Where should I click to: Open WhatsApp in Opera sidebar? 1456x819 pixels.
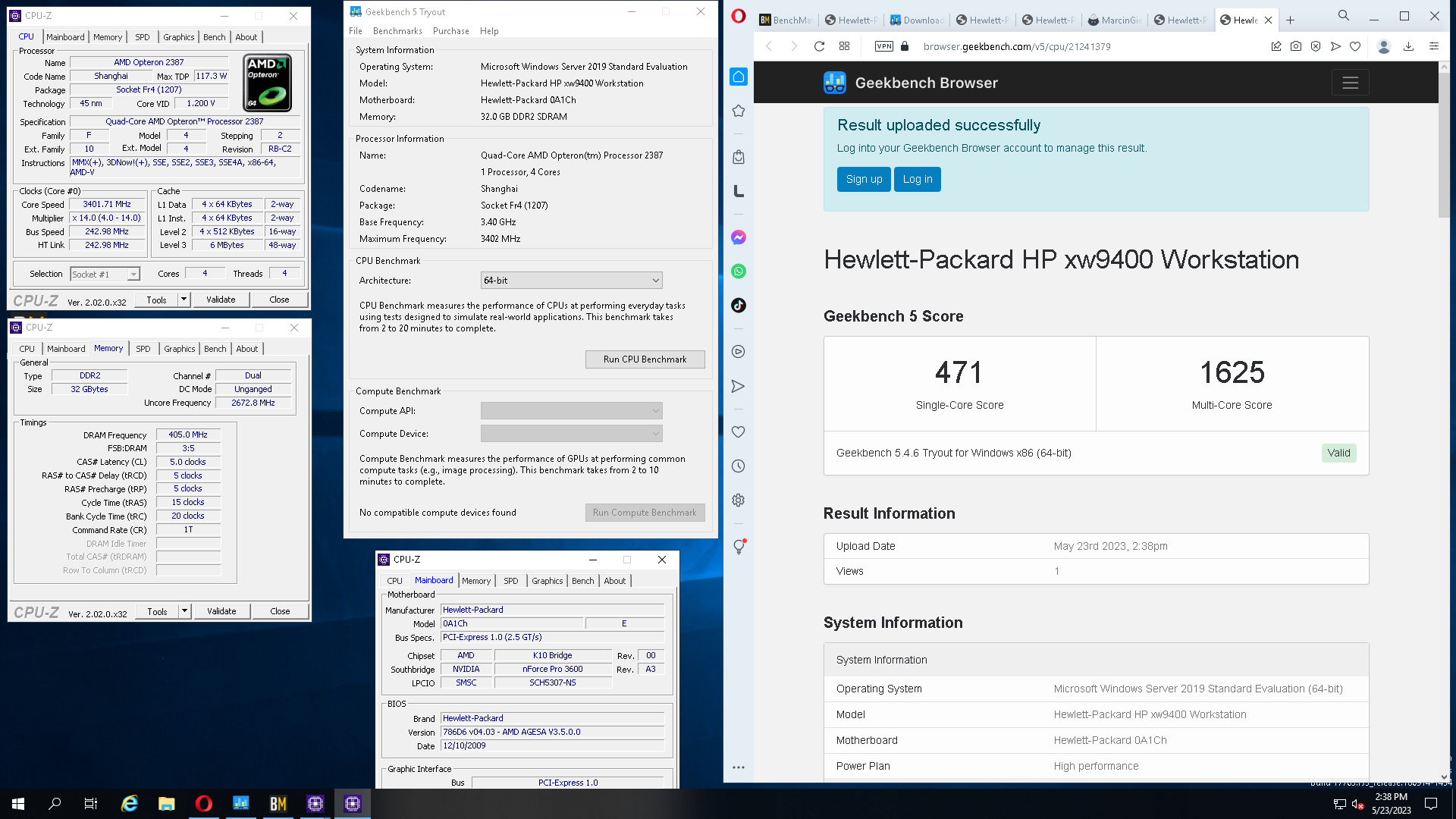coord(739,271)
